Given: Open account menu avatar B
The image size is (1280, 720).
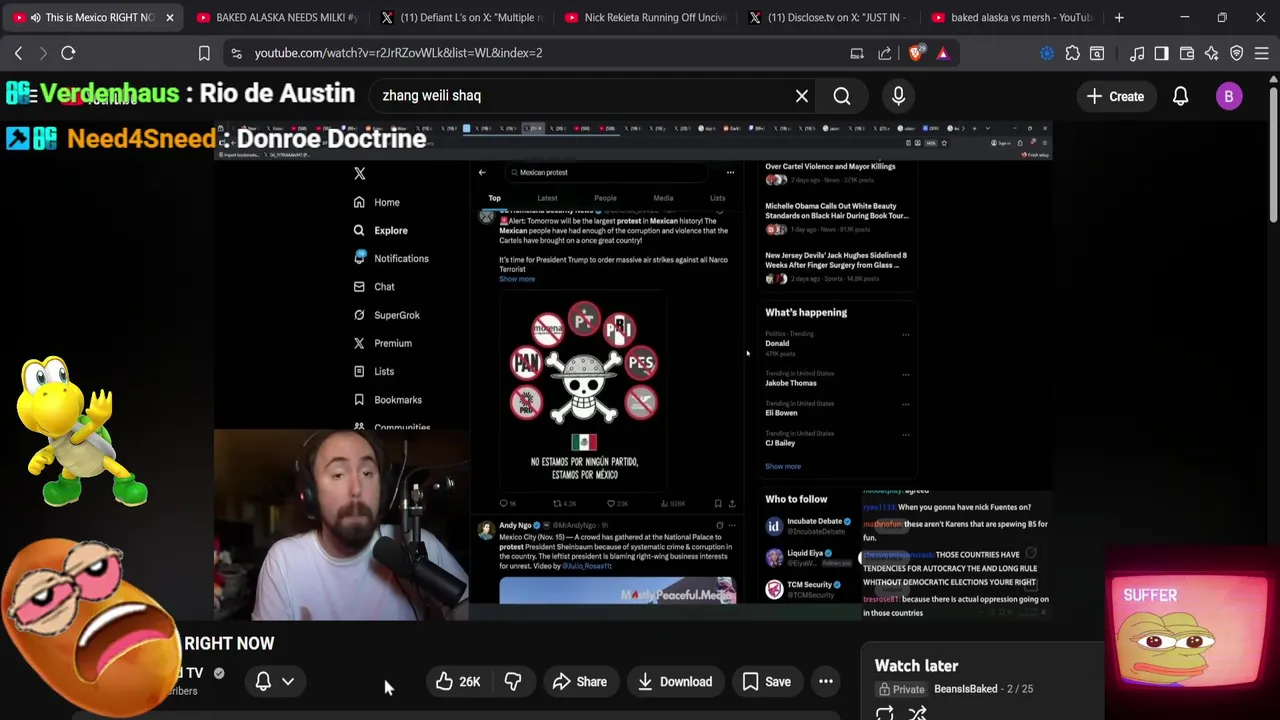Looking at the screenshot, I should pyautogui.click(x=1229, y=96).
